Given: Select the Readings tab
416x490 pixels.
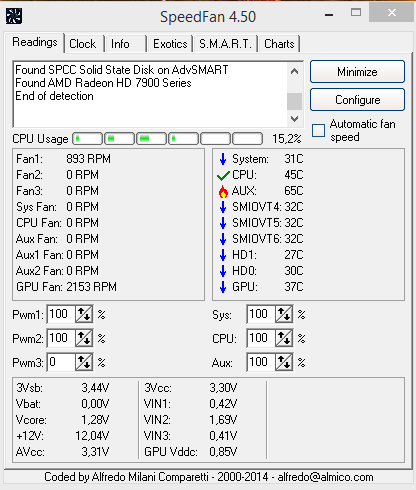Looking at the screenshot, I should pyautogui.click(x=35, y=42).
